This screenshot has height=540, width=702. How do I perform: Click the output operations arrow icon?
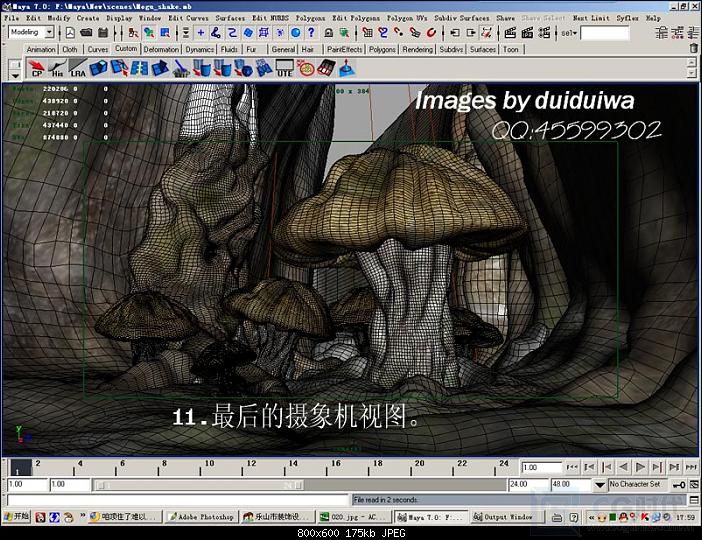pos(471,33)
